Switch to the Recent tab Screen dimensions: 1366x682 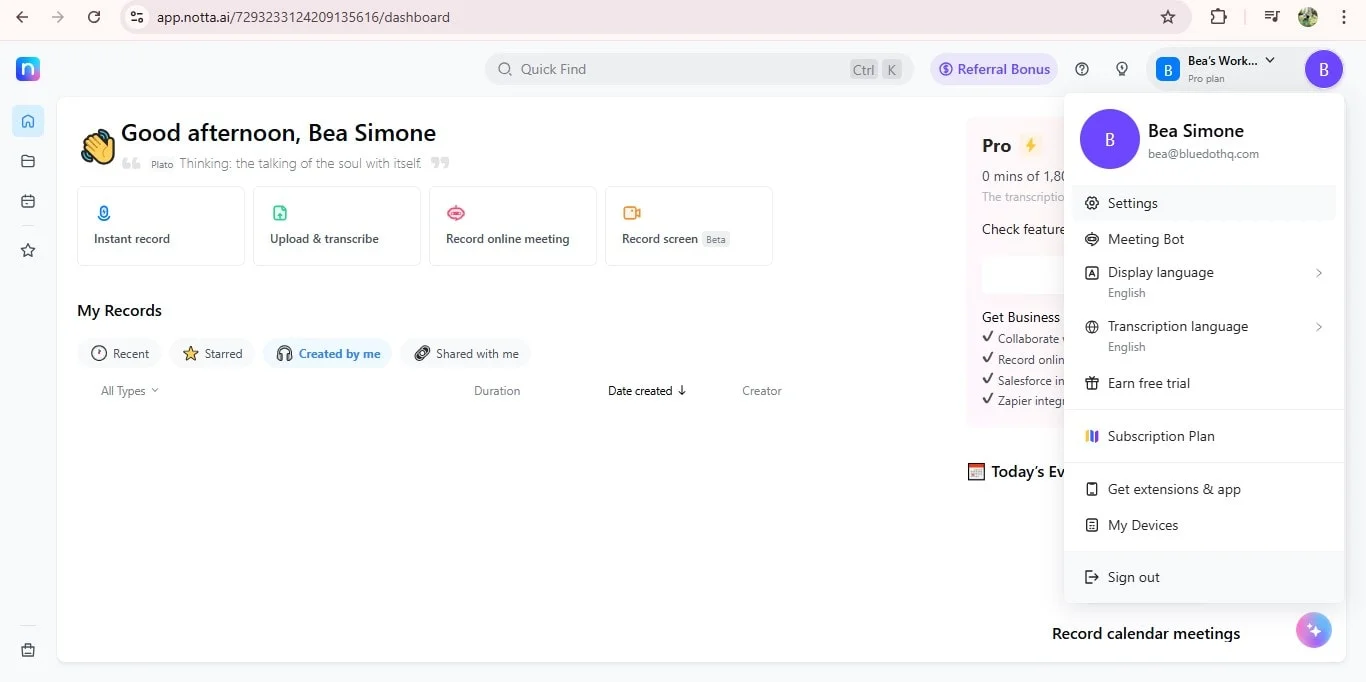point(120,353)
